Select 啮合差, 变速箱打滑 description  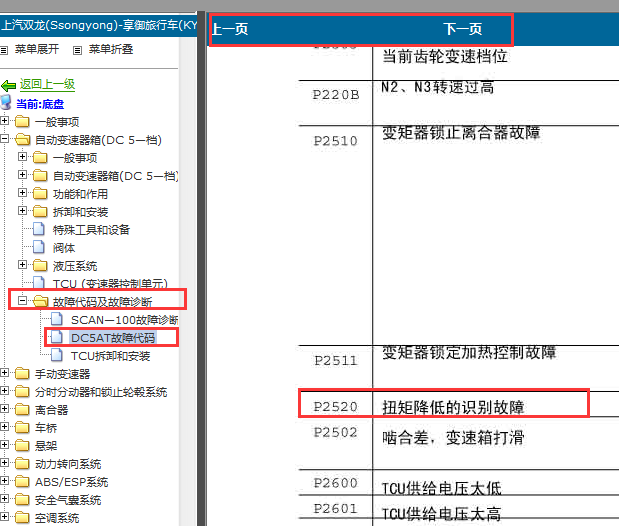pyautogui.click(x=453, y=438)
